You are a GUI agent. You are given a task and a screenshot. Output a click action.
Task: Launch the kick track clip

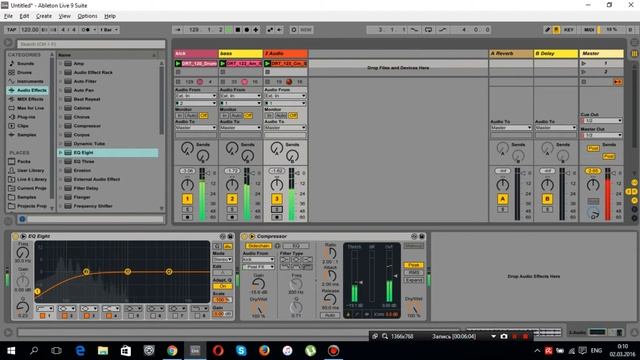point(178,64)
